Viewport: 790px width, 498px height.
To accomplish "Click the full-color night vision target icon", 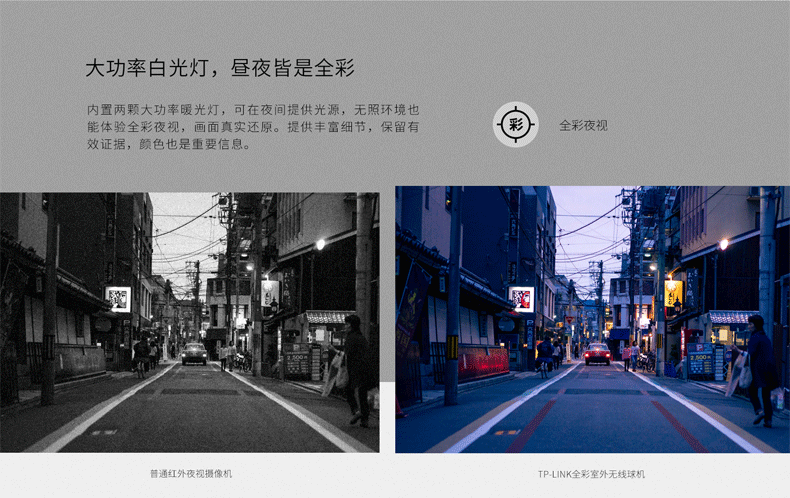I will point(515,124).
